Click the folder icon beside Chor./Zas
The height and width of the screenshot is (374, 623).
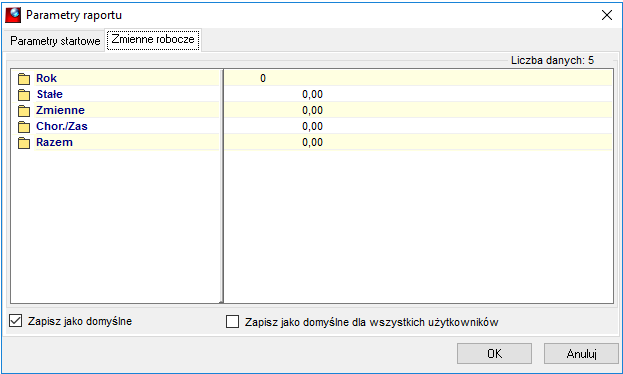24,126
